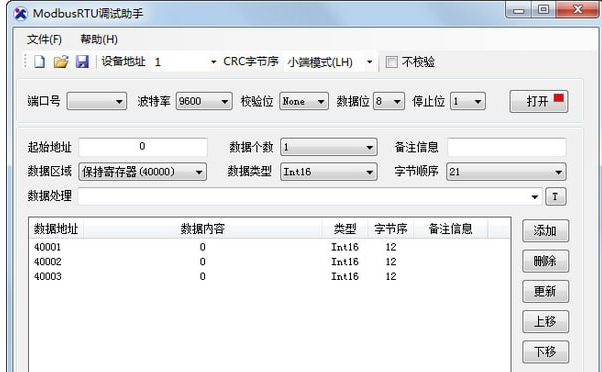Click the 起始地址 input field
The image size is (602, 372).
(143, 147)
